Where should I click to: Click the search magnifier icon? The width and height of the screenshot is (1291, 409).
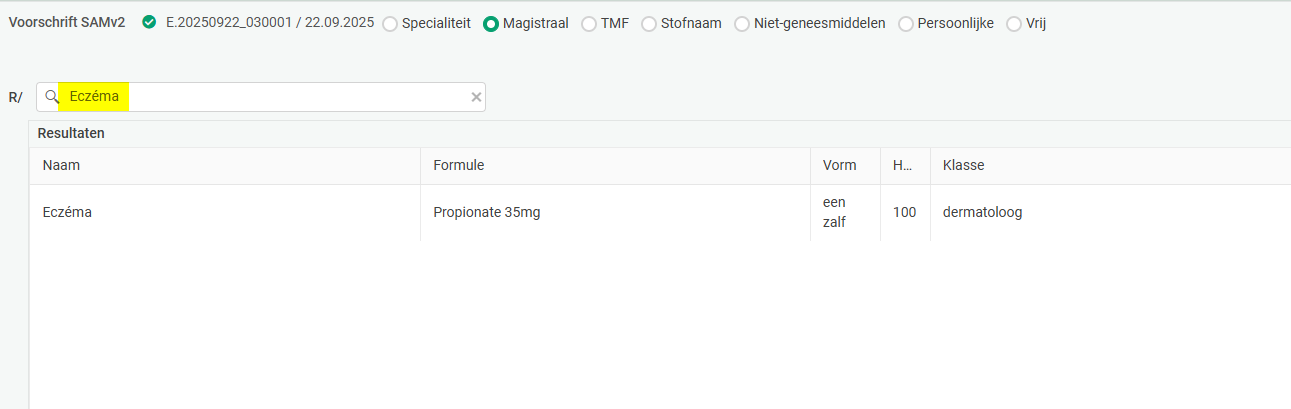tap(52, 97)
